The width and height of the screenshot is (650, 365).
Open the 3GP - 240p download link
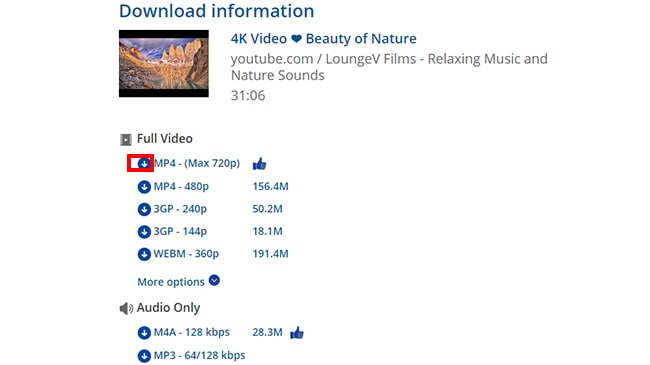[180, 209]
